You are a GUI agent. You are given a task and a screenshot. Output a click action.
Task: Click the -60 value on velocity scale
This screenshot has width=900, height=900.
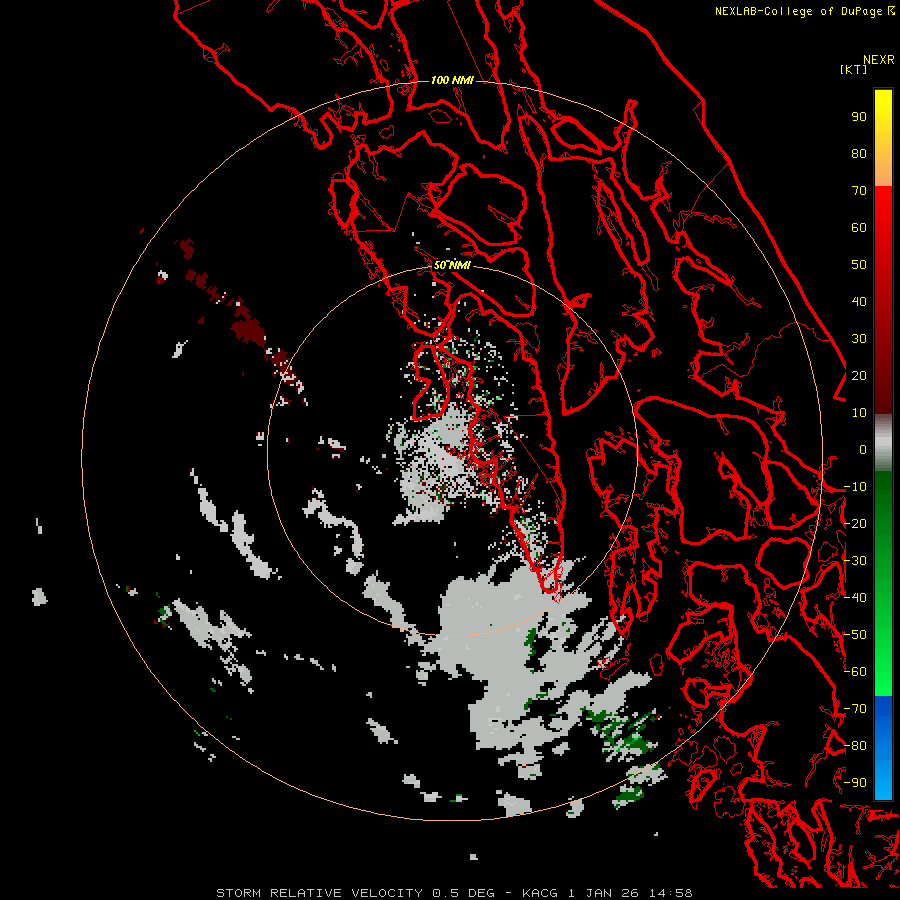[x=855, y=672]
